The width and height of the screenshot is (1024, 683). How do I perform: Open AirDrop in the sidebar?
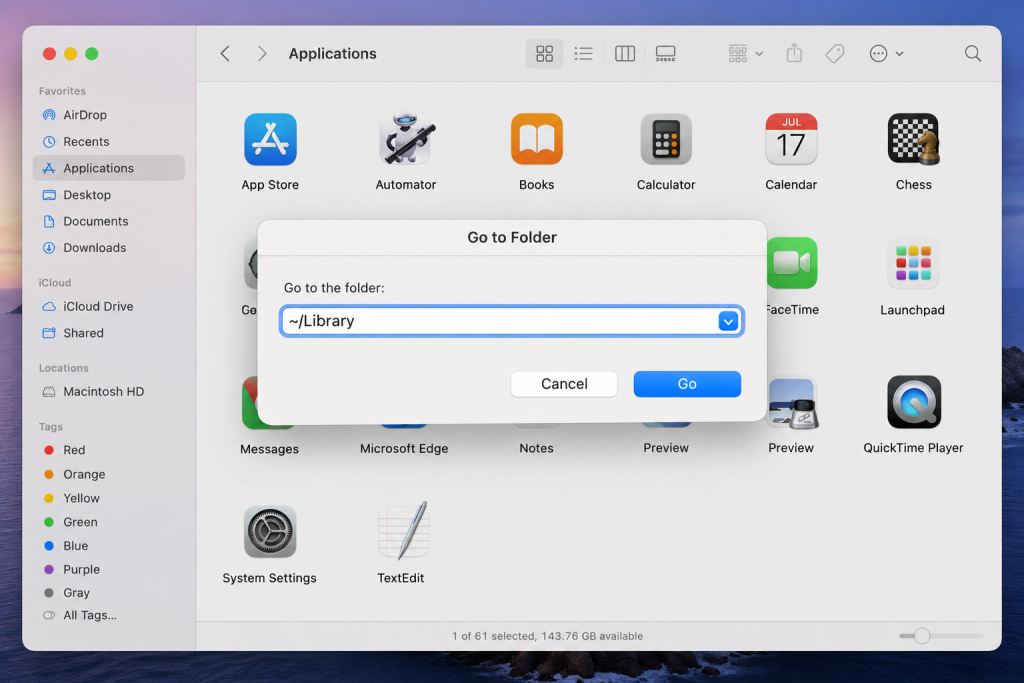[x=108, y=115]
